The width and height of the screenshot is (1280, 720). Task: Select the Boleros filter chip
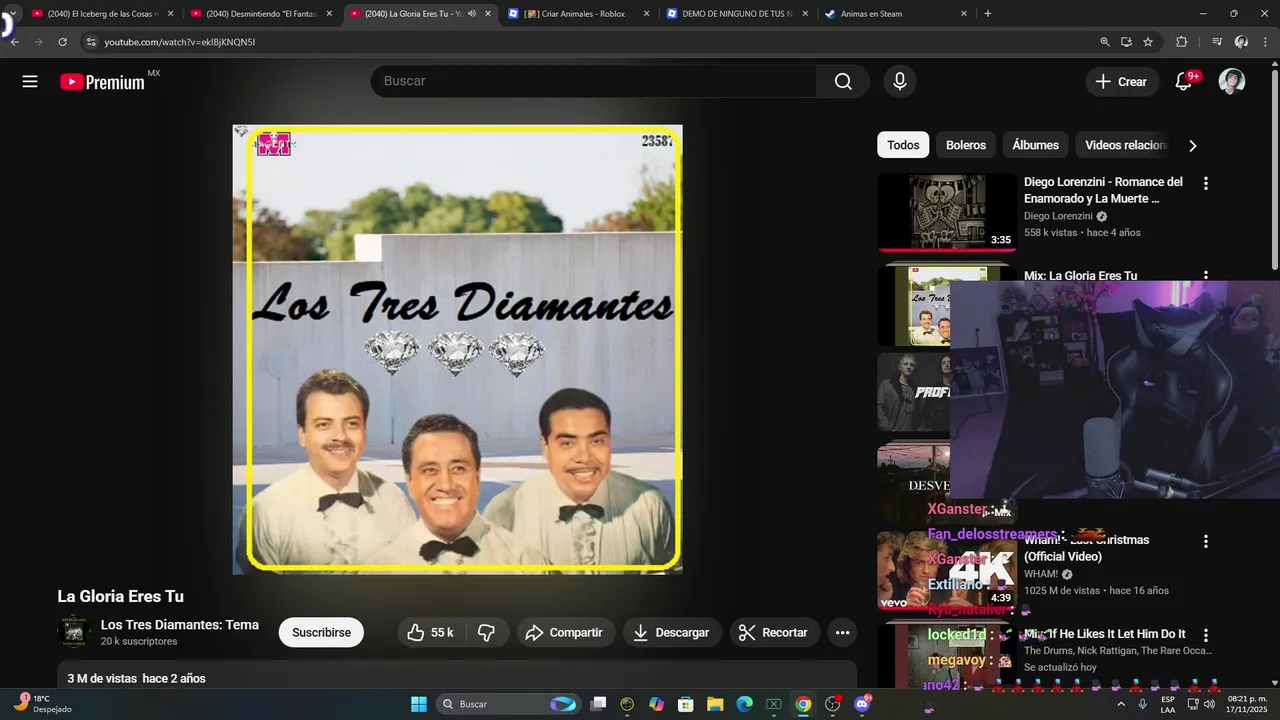[966, 145]
